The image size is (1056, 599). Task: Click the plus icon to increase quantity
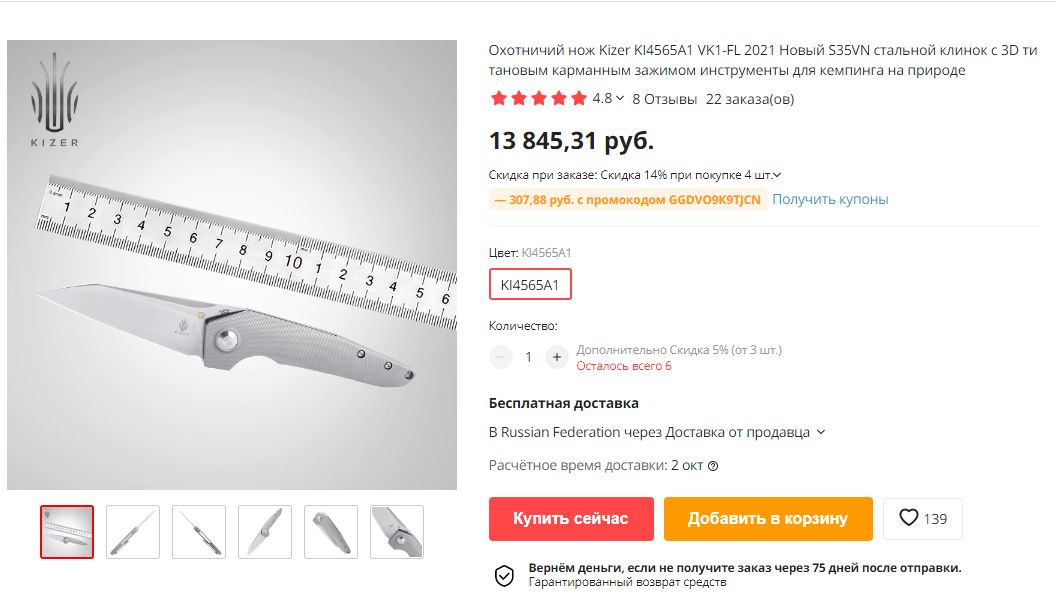pyautogui.click(x=556, y=356)
